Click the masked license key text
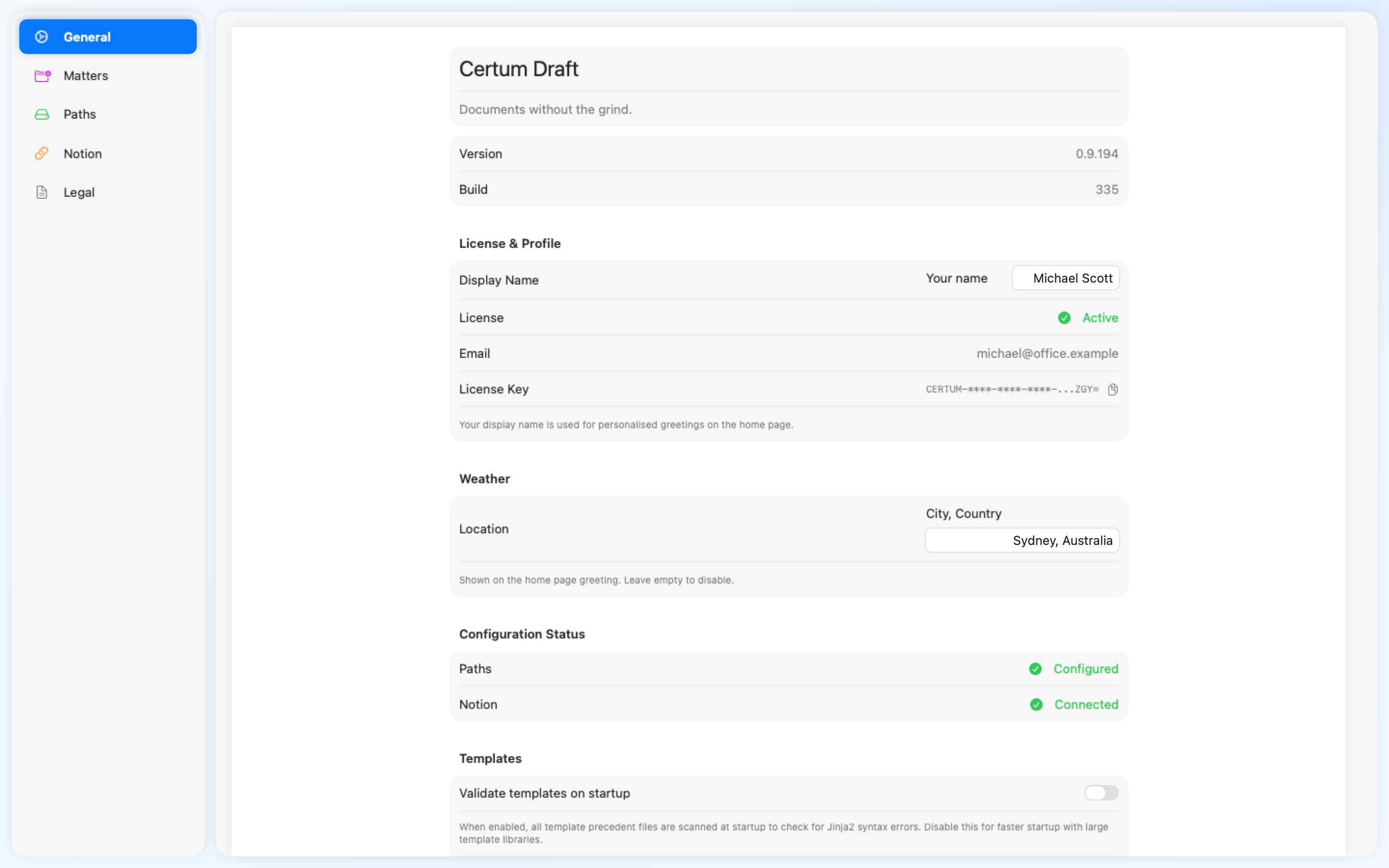Screen dimensions: 1389x868 (1012, 389)
